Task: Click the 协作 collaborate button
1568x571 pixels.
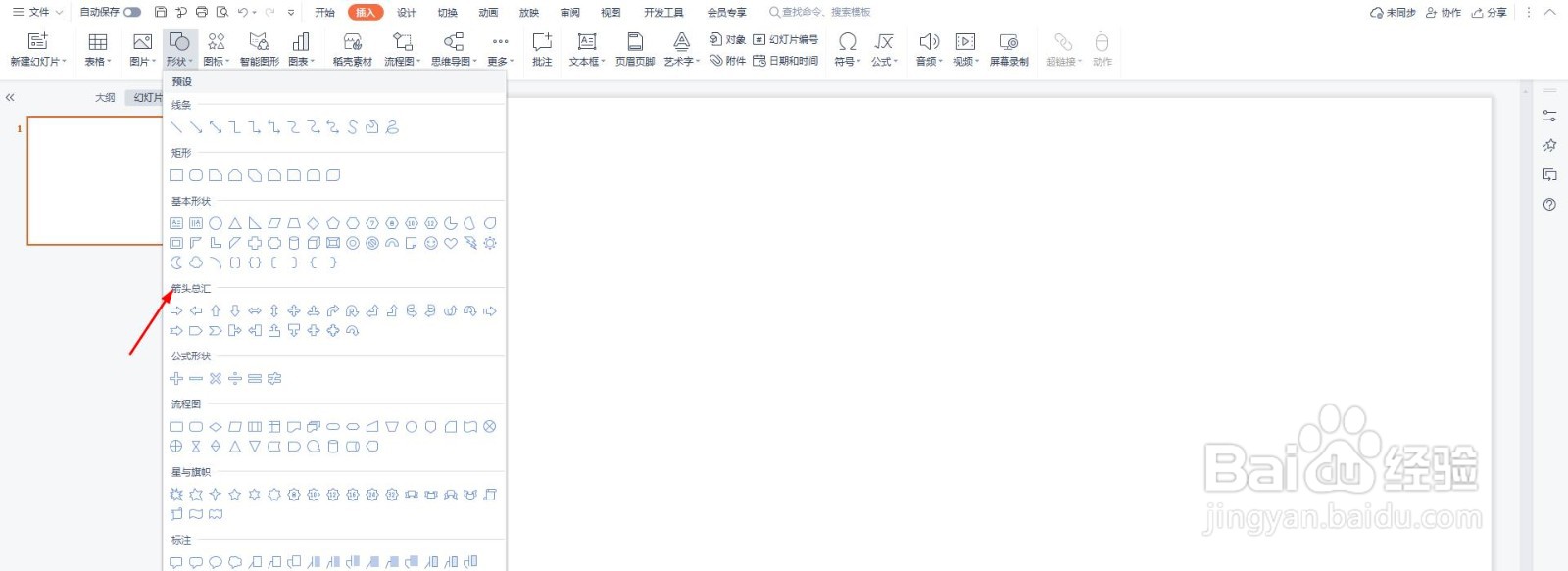Action: pyautogui.click(x=1444, y=13)
